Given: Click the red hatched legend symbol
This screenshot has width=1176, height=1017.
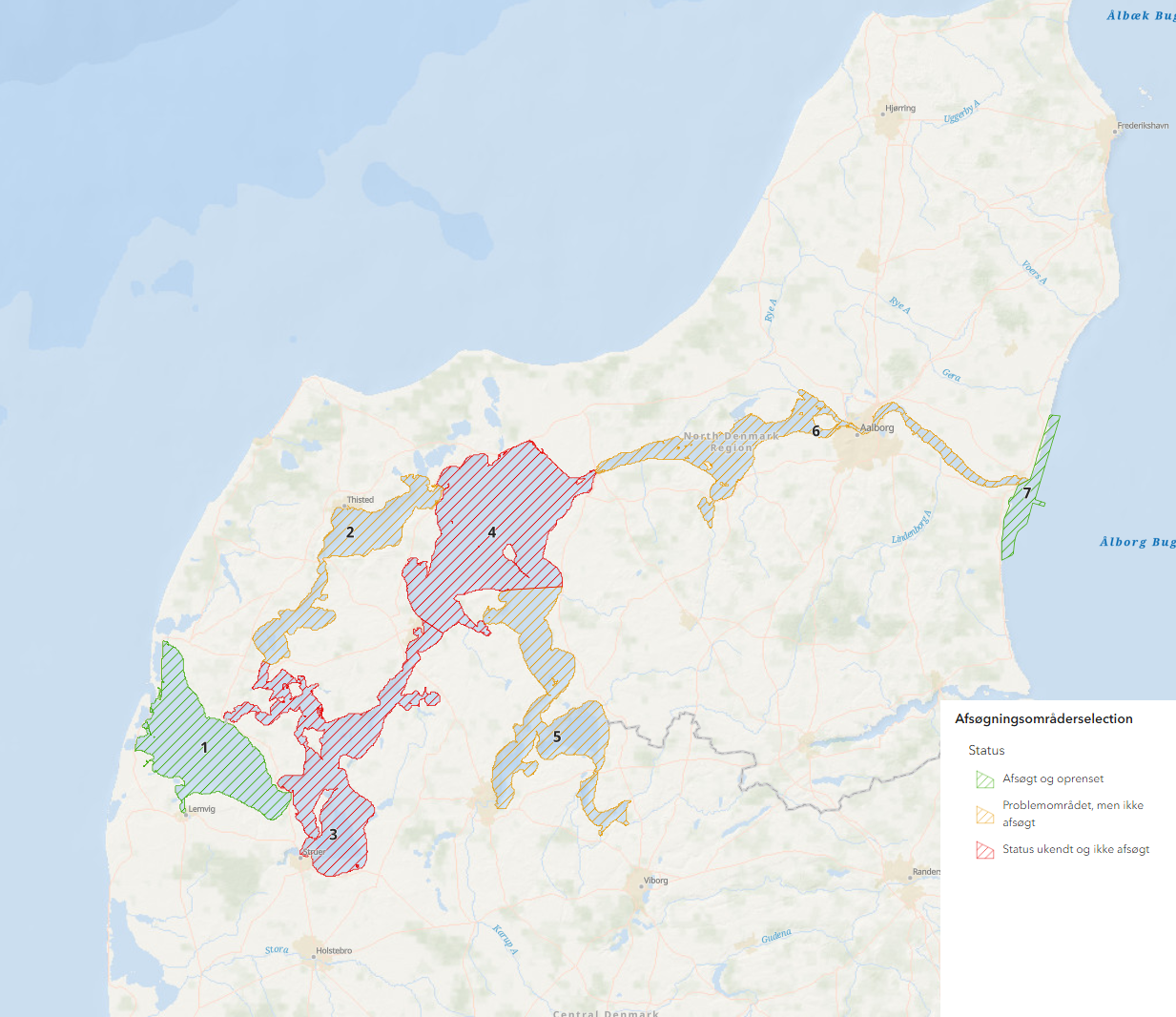Looking at the screenshot, I should tap(984, 850).
